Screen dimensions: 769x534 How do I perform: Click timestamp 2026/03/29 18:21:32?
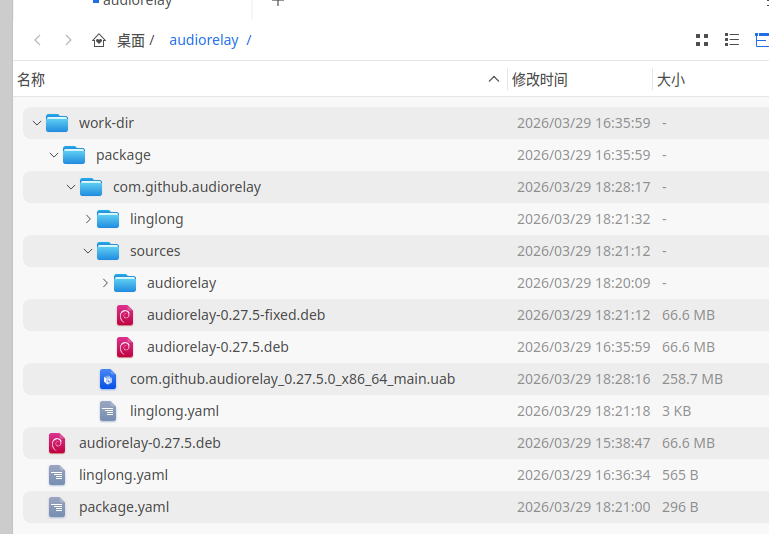pos(584,219)
